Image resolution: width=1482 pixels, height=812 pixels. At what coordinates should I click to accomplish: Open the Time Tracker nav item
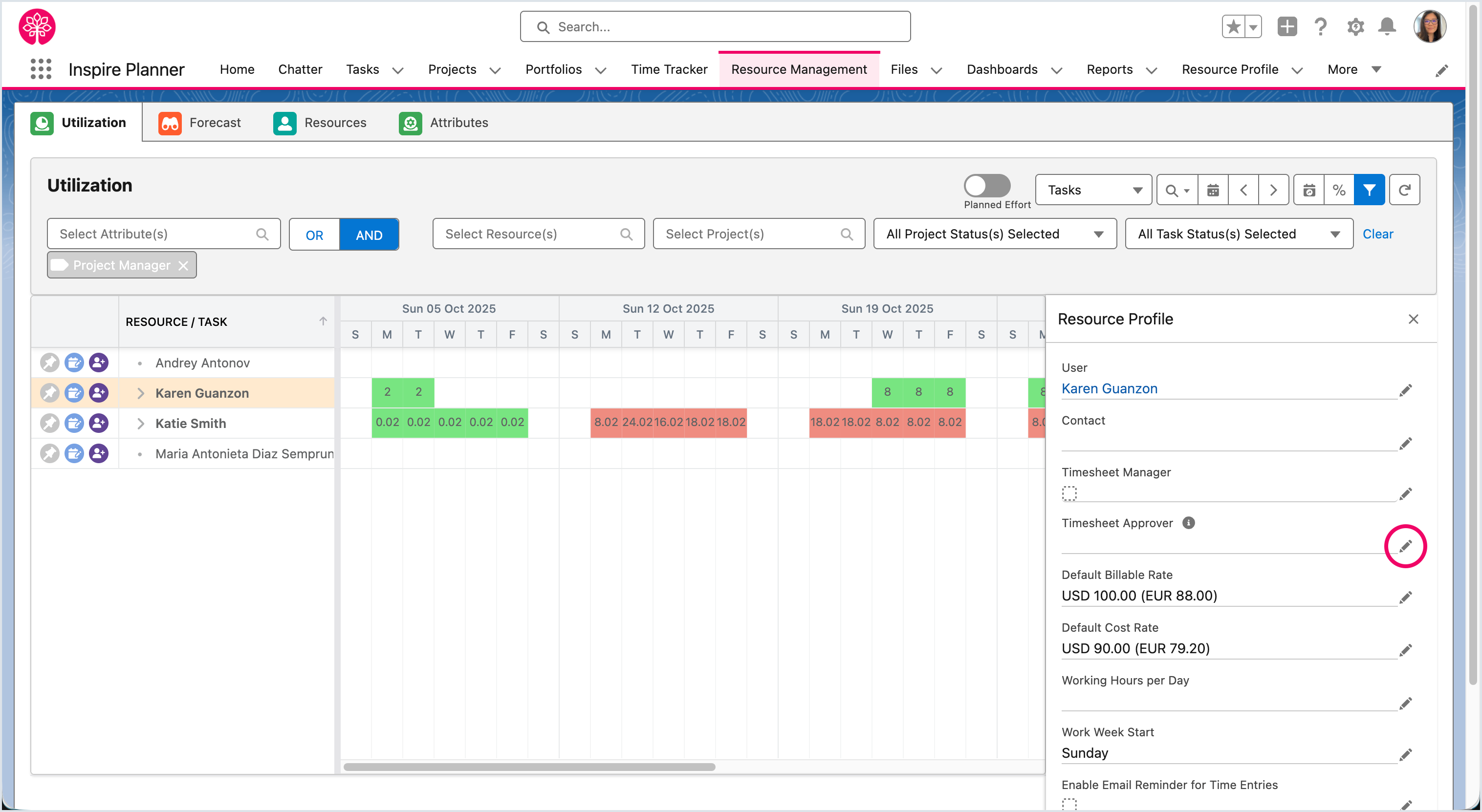point(669,69)
